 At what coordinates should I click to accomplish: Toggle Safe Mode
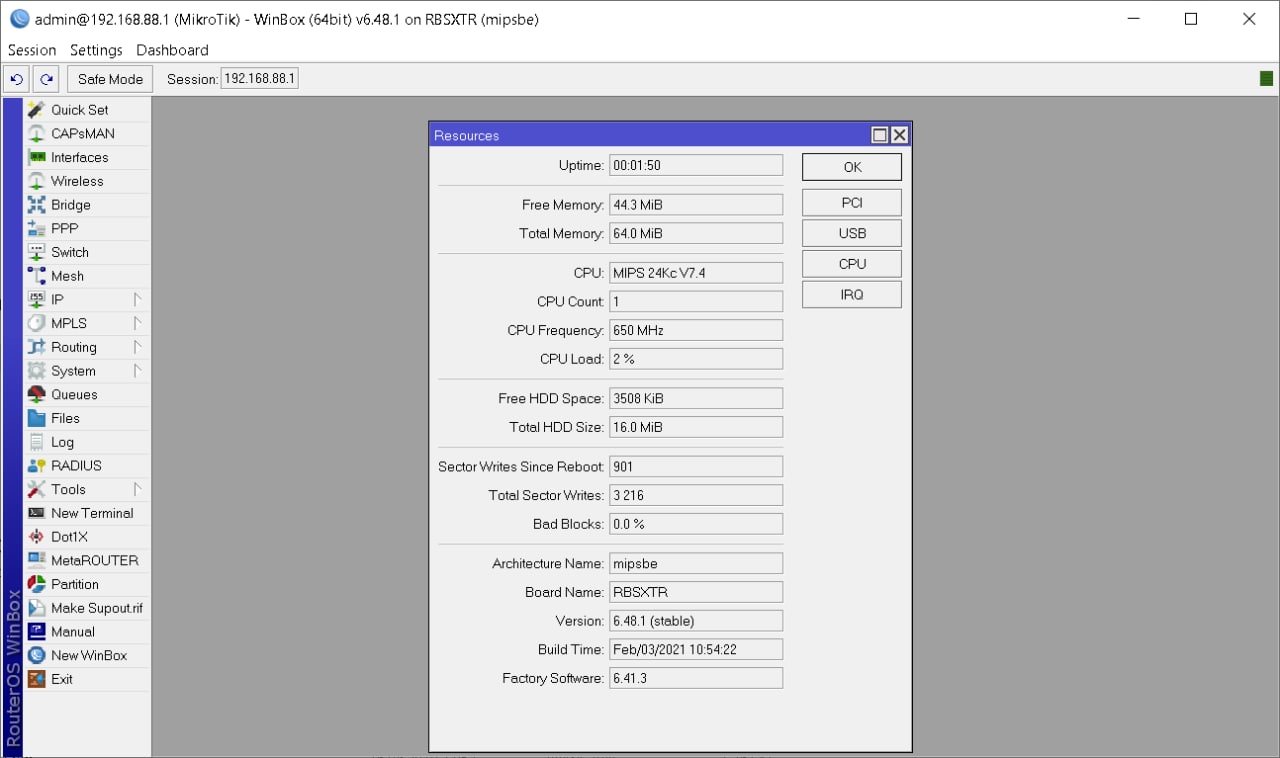point(110,79)
